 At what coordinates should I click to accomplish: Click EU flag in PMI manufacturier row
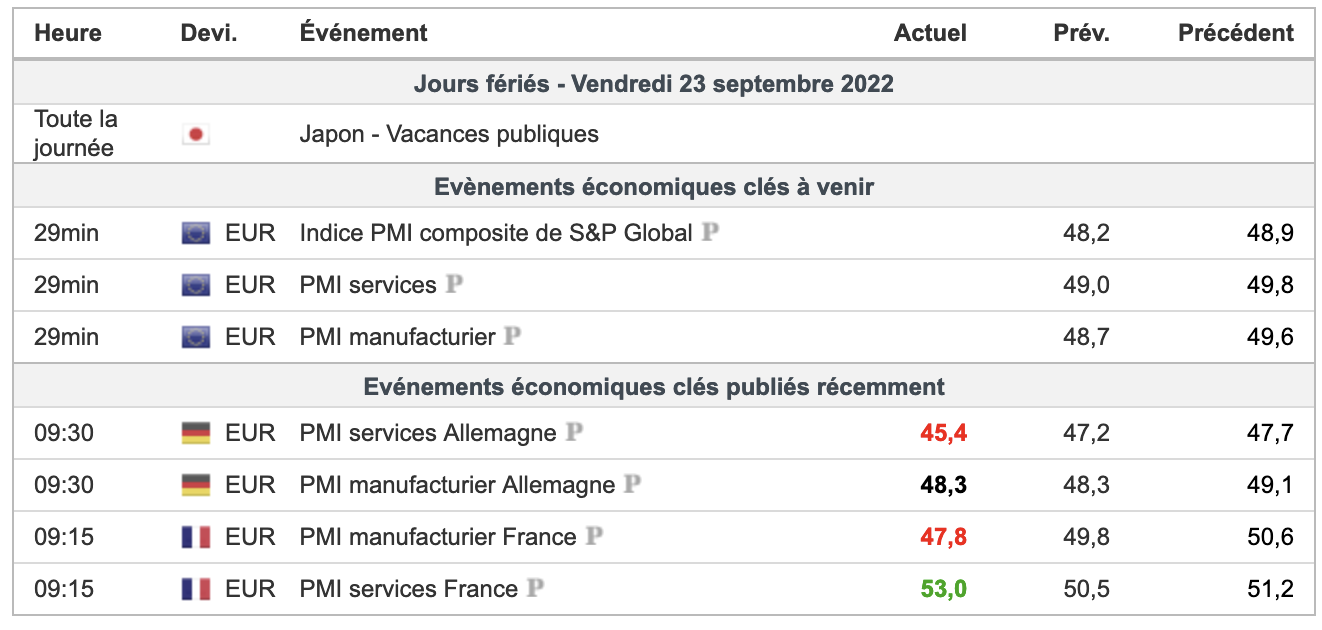tap(196, 338)
